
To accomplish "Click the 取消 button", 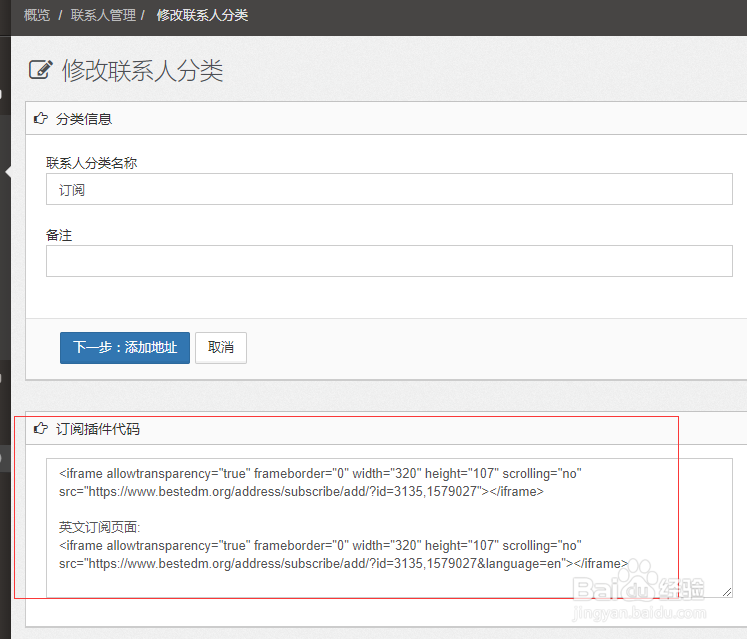I will coord(221,348).
